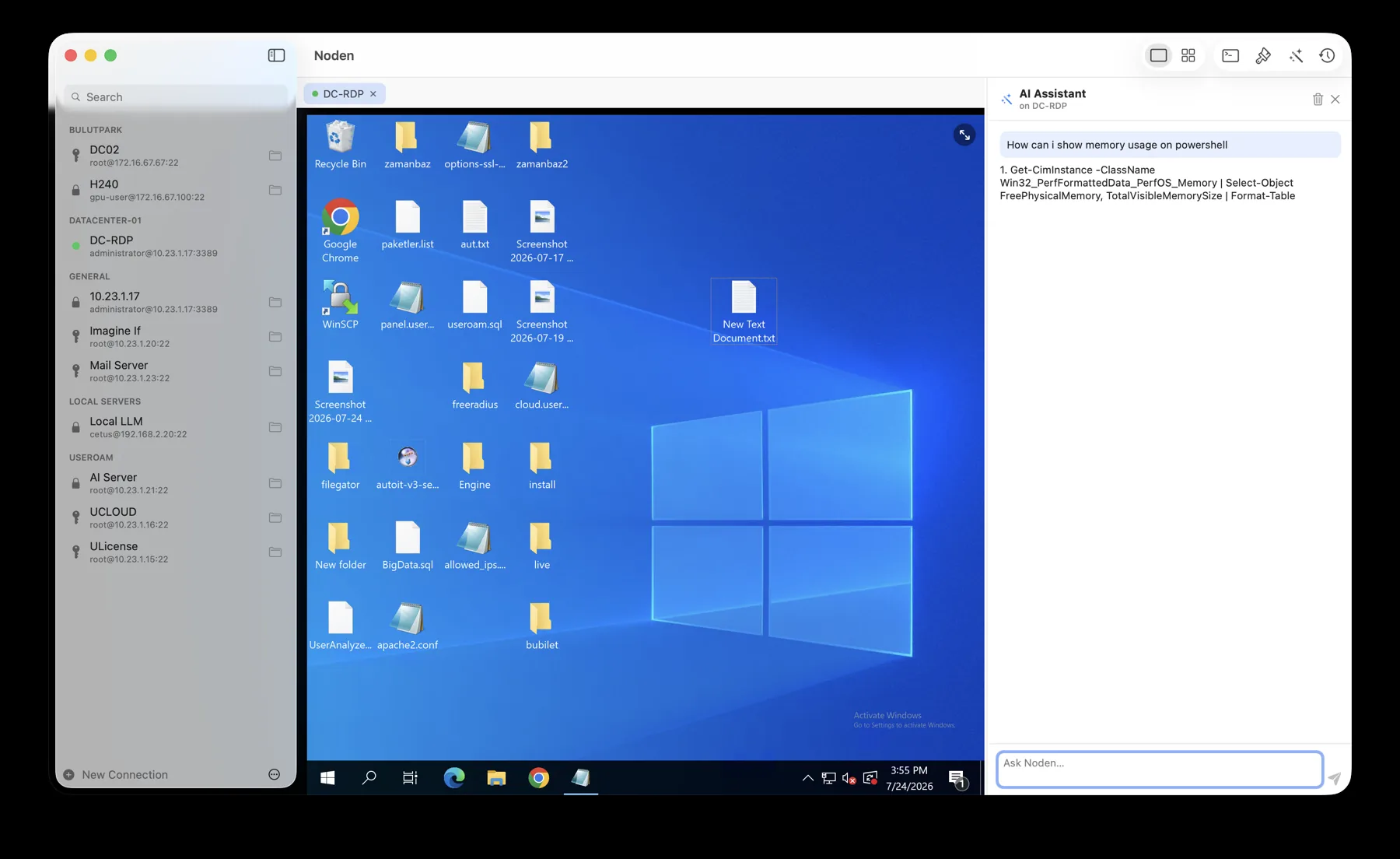Show hidden tray icons chevron
The image size is (1400, 859).
point(807,777)
